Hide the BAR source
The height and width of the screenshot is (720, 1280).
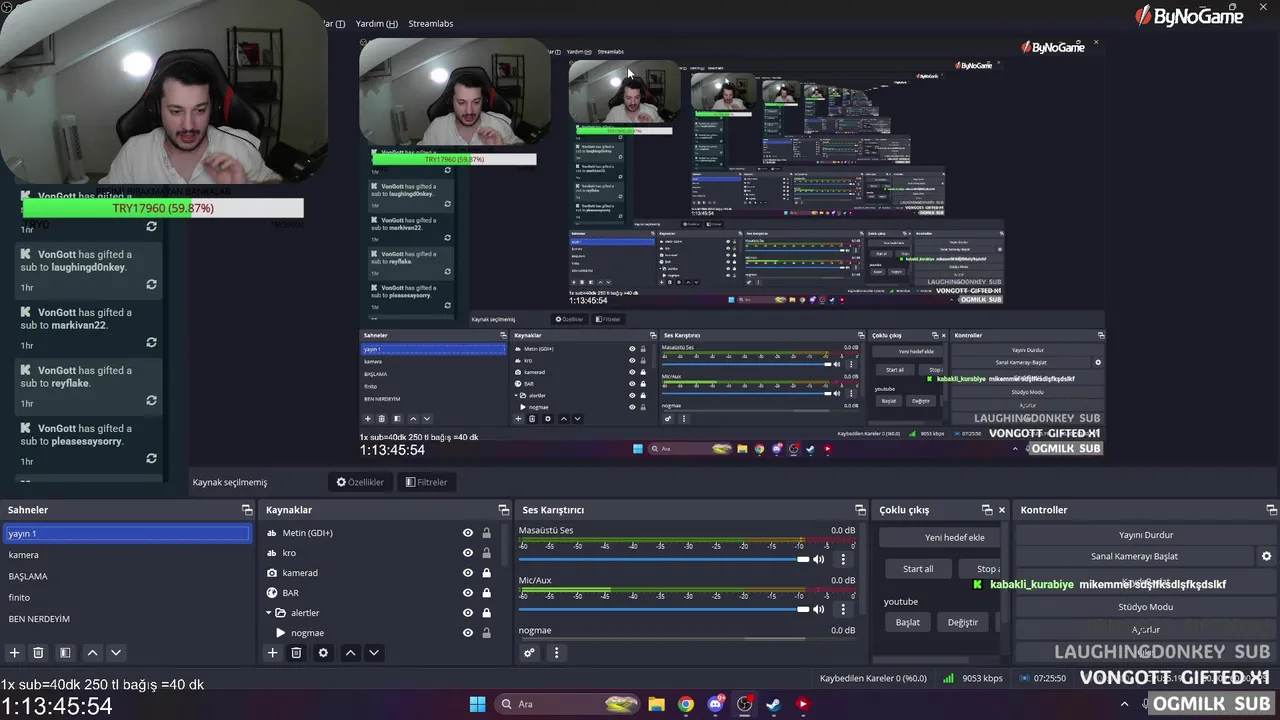(x=467, y=593)
